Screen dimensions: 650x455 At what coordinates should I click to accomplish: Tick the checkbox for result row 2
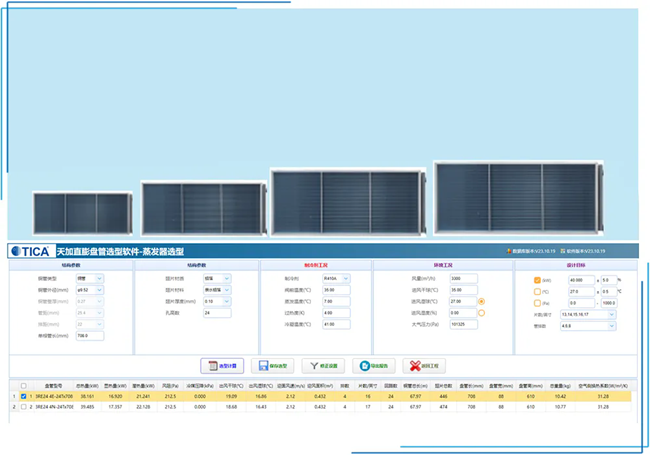click(24, 407)
